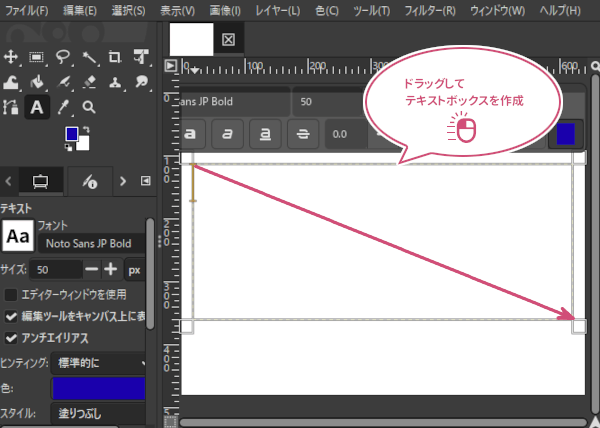This screenshot has height=428, width=600.
Task: Open ウィンドウ(W) menu
Action: (497, 10)
